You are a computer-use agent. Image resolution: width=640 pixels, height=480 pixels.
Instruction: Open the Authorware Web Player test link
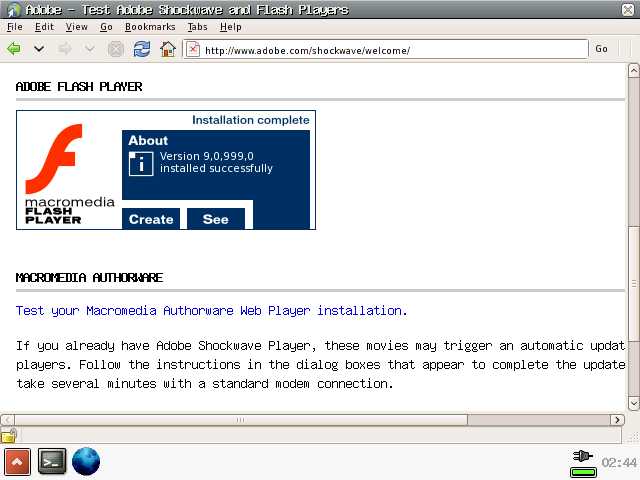click(x=211, y=311)
